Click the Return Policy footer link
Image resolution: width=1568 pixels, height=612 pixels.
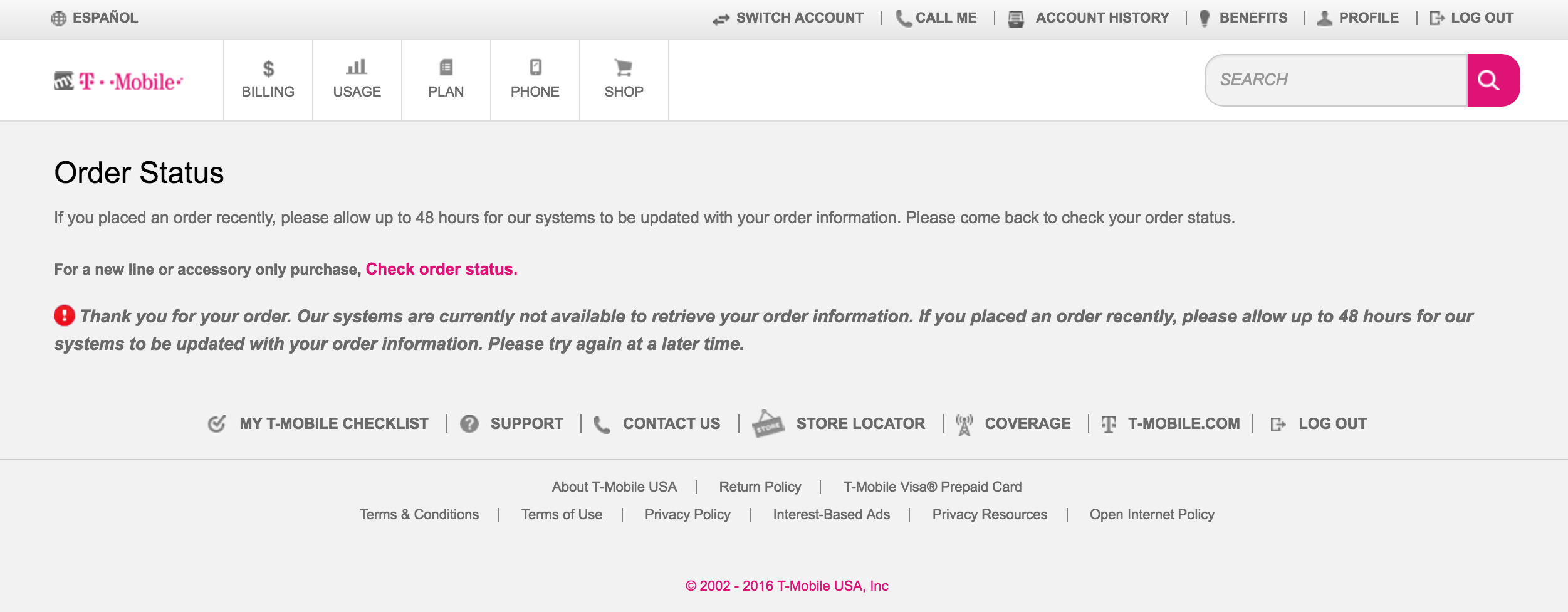(760, 487)
